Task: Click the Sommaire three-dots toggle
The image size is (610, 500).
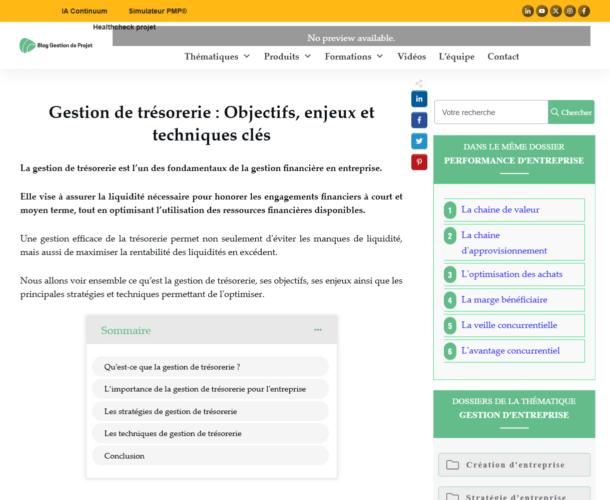Action: coord(318,330)
